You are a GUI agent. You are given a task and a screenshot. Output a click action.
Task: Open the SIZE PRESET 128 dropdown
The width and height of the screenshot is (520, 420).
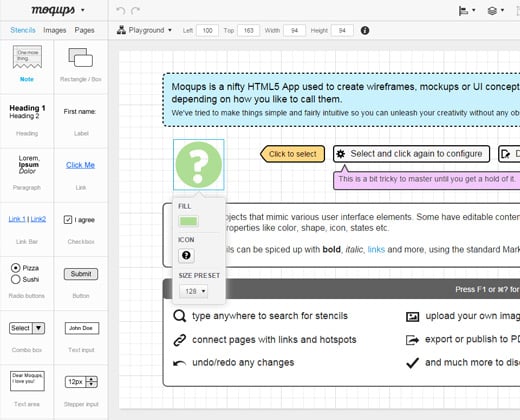click(193, 291)
